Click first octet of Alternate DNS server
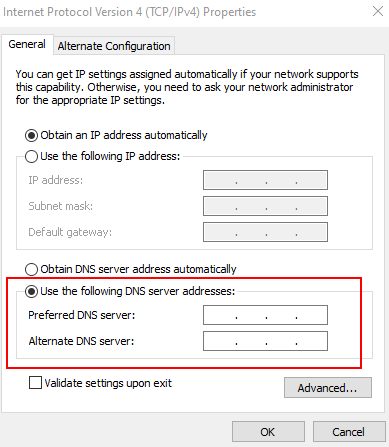This screenshot has height=447, width=389. [220, 341]
